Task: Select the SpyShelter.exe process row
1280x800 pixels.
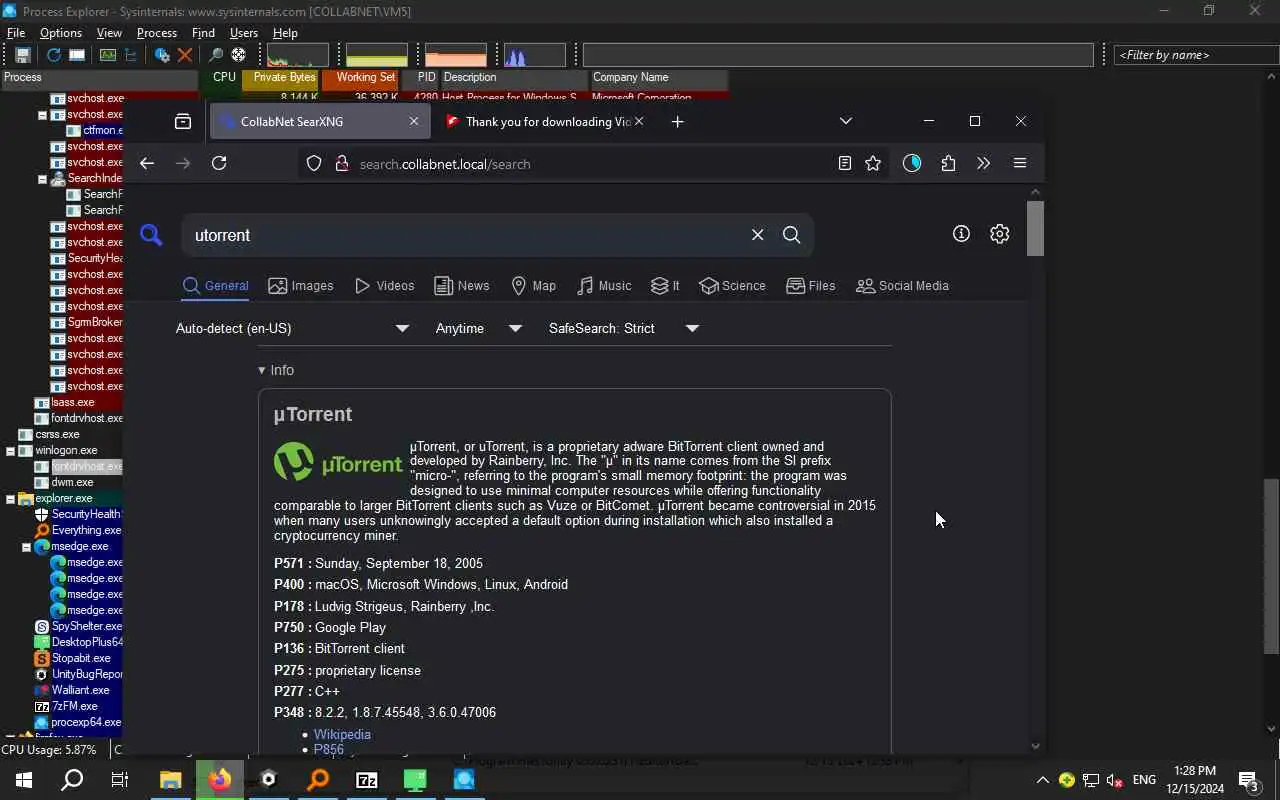Action: pyautogui.click(x=78, y=626)
